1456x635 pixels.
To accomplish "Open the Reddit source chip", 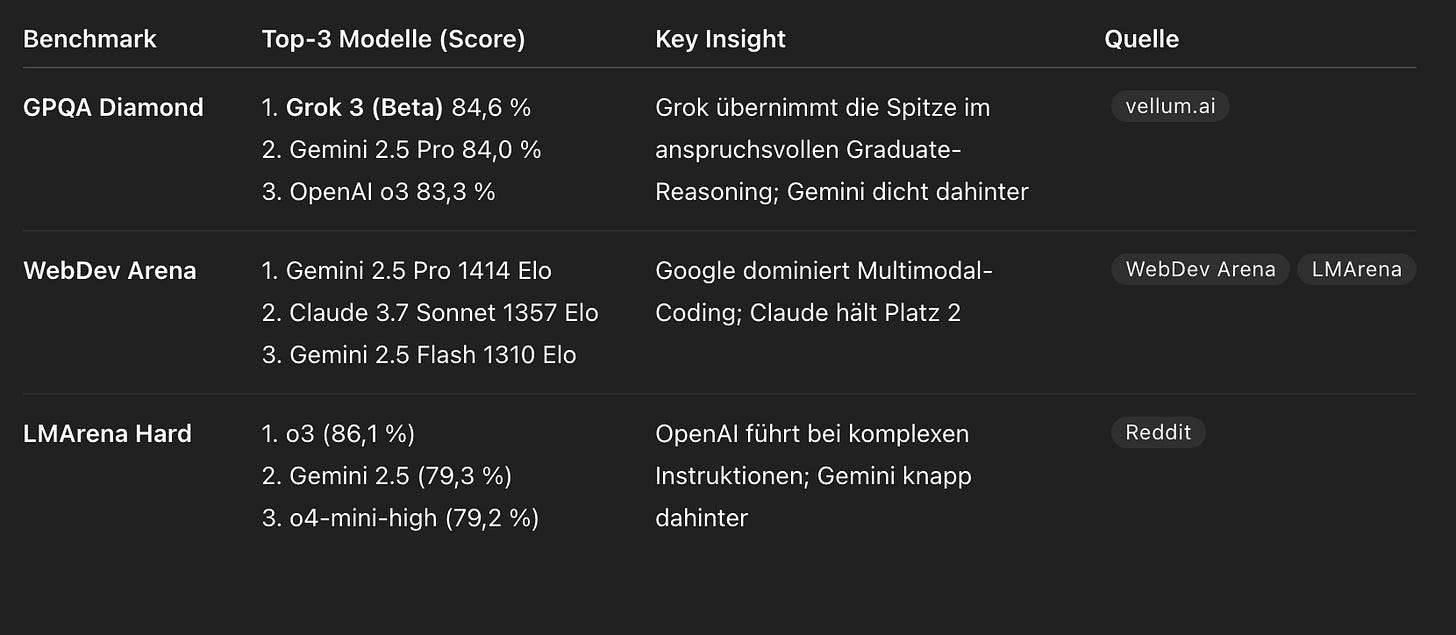I will [x=1158, y=432].
